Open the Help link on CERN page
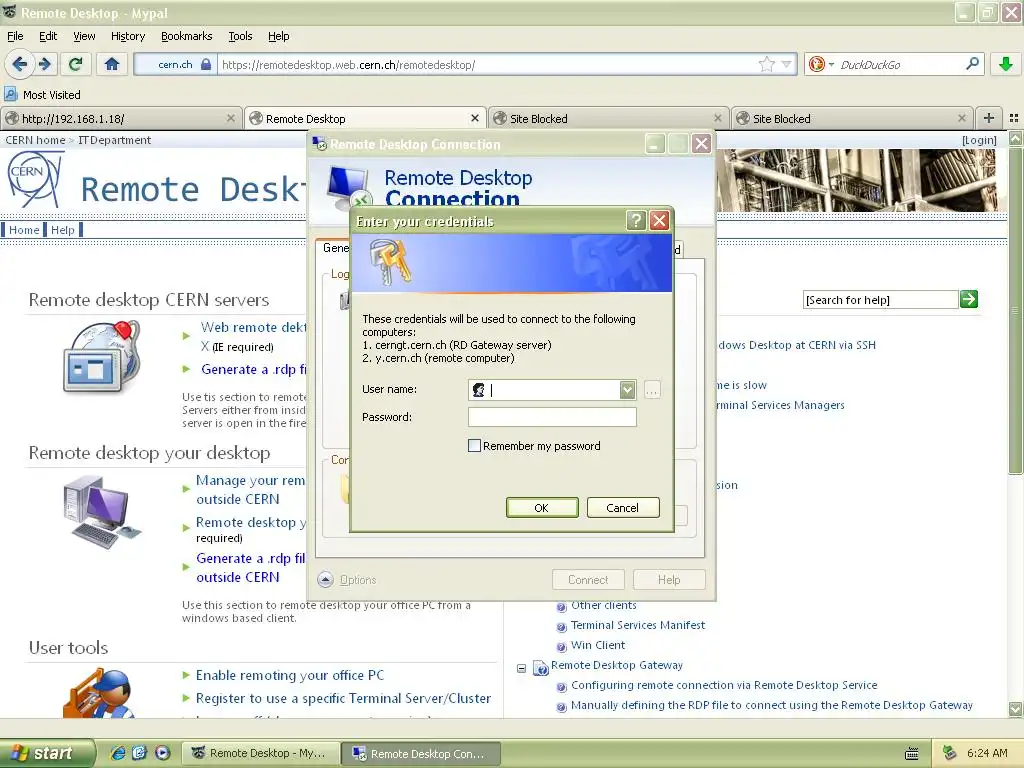This screenshot has width=1024, height=768. (63, 230)
